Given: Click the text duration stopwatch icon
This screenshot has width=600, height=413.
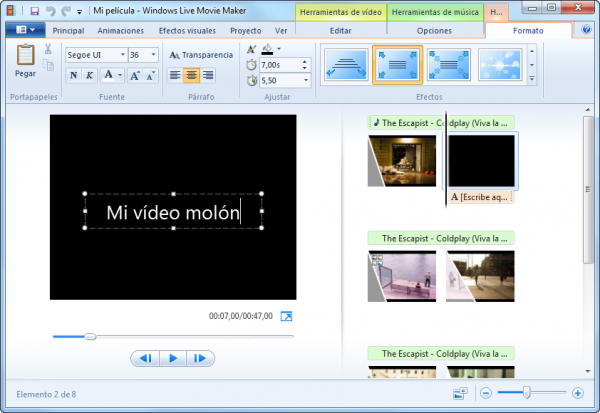Looking at the screenshot, I should 252,80.
